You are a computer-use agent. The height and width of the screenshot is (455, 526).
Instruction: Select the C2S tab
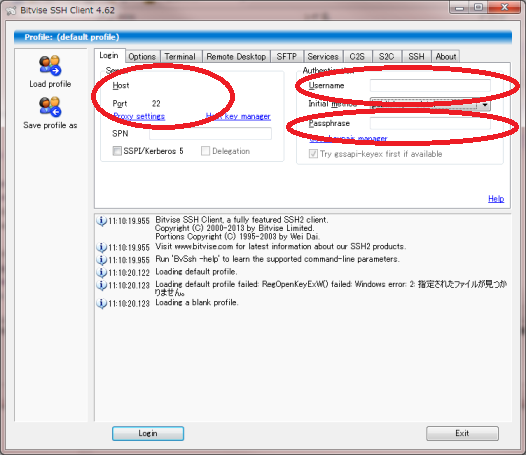[x=357, y=57]
